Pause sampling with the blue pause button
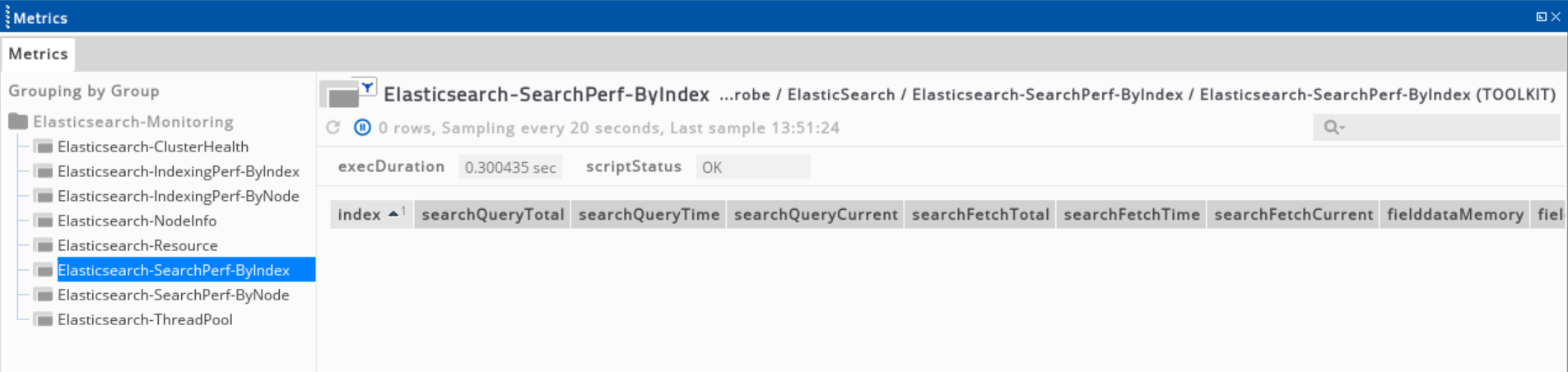This screenshot has height=372, width=1568. pyautogui.click(x=362, y=128)
